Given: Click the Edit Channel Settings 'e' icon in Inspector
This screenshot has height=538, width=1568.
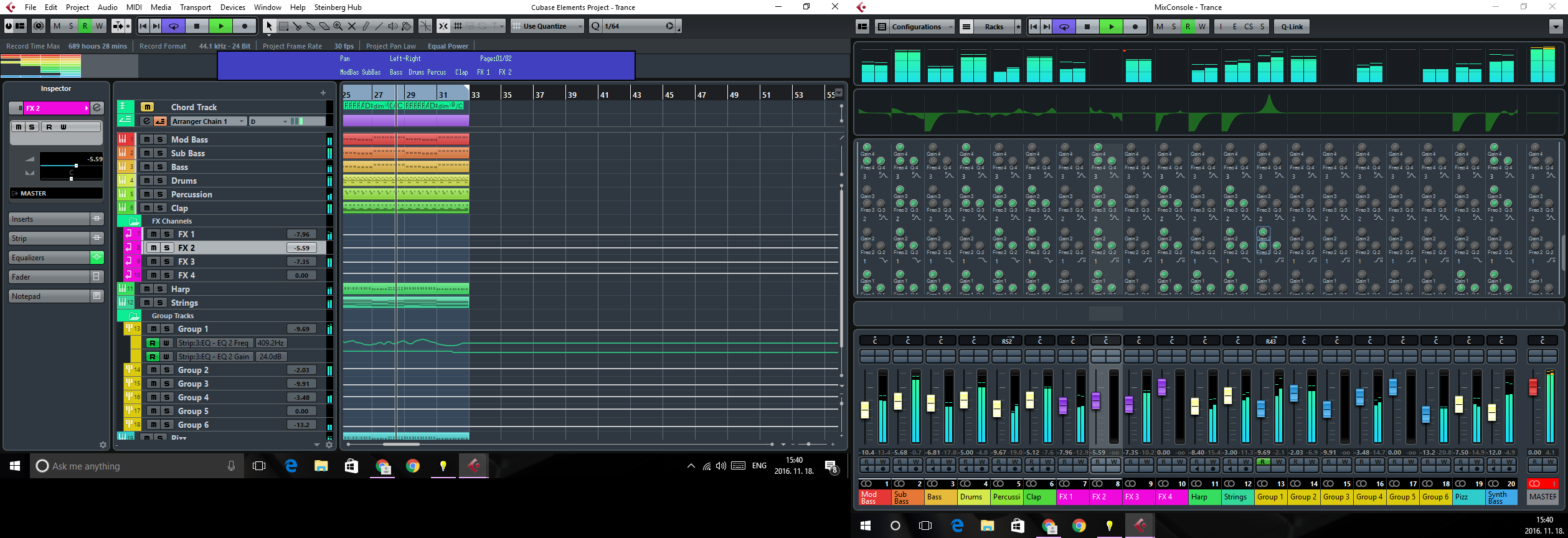Looking at the screenshot, I should (x=97, y=108).
